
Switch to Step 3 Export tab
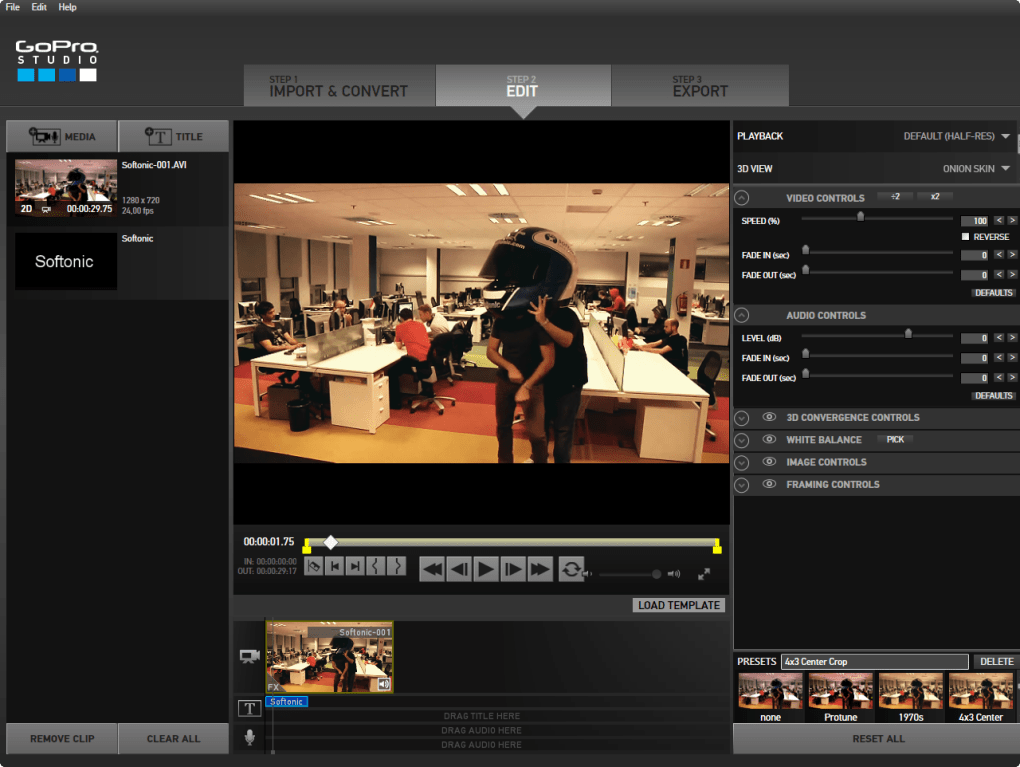pos(700,85)
